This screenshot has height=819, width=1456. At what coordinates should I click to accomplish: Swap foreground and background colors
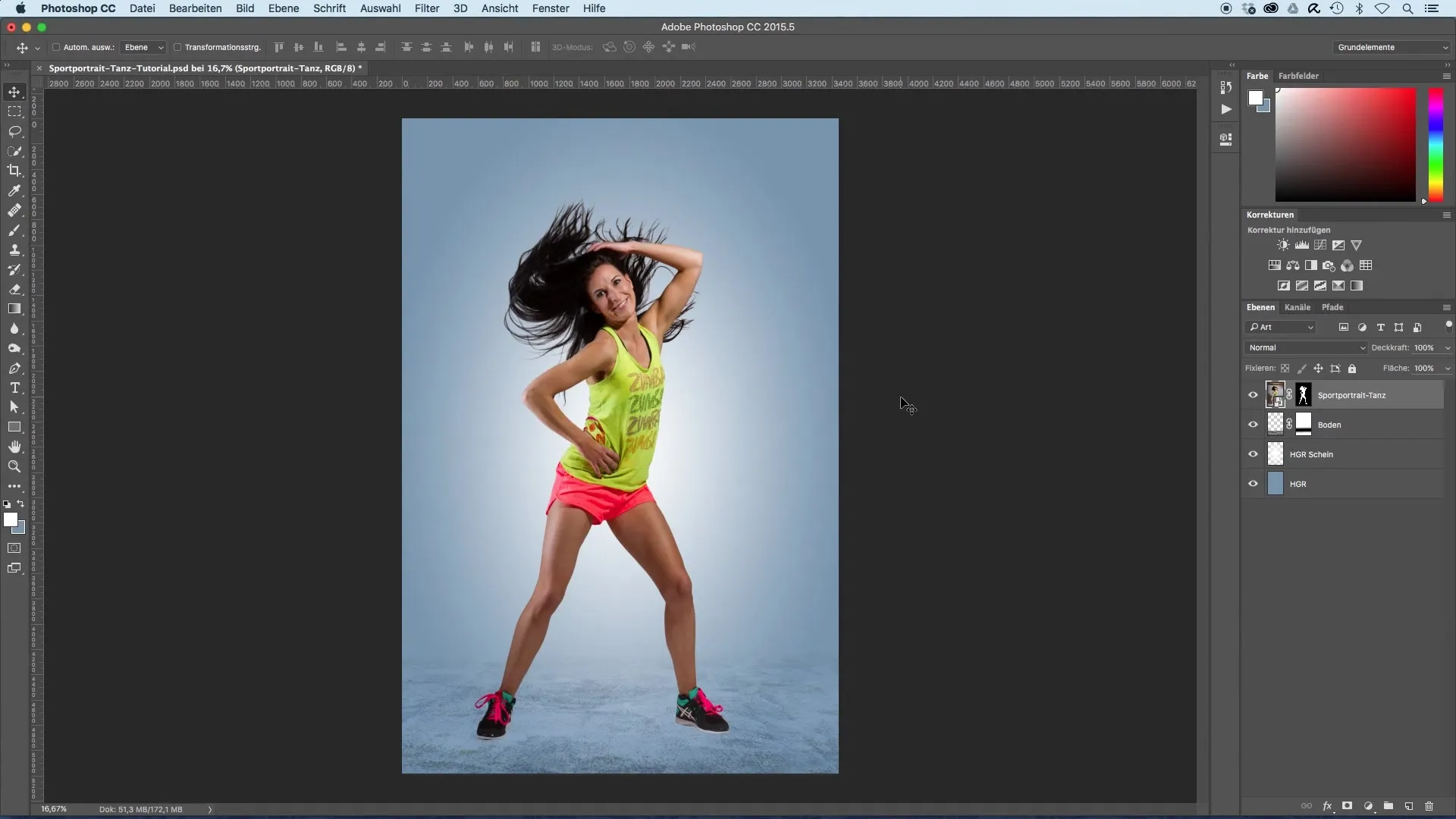click(x=20, y=504)
